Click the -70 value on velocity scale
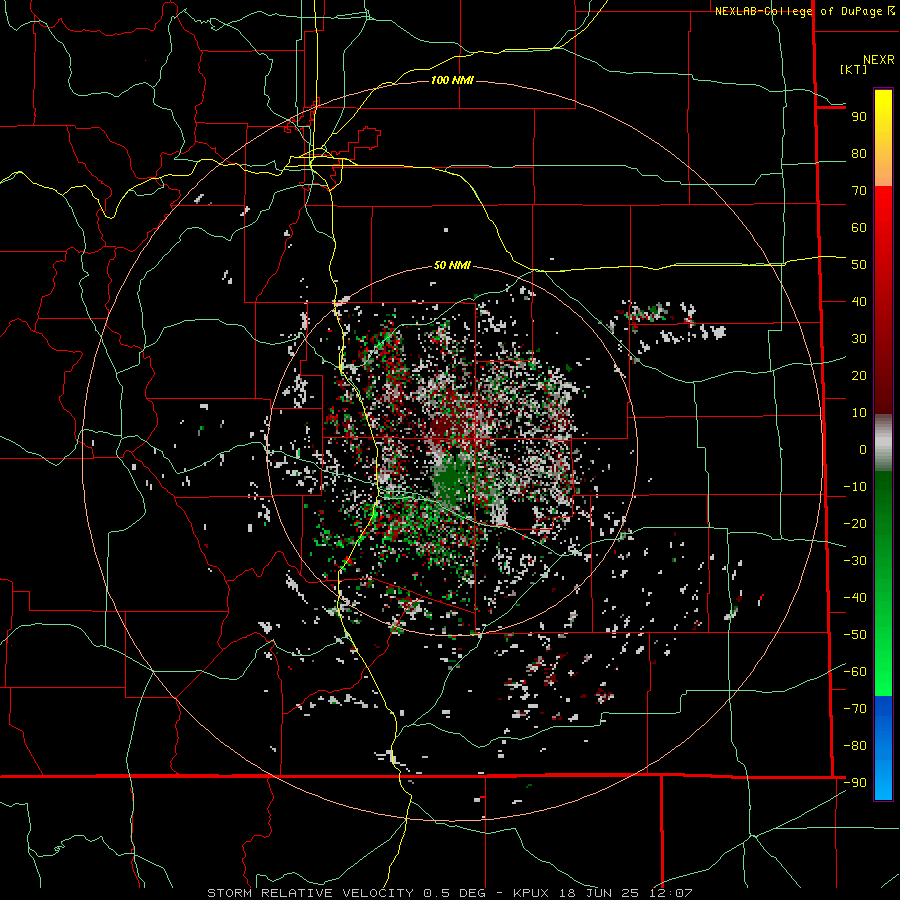Viewport: 900px width, 900px height. [855, 709]
